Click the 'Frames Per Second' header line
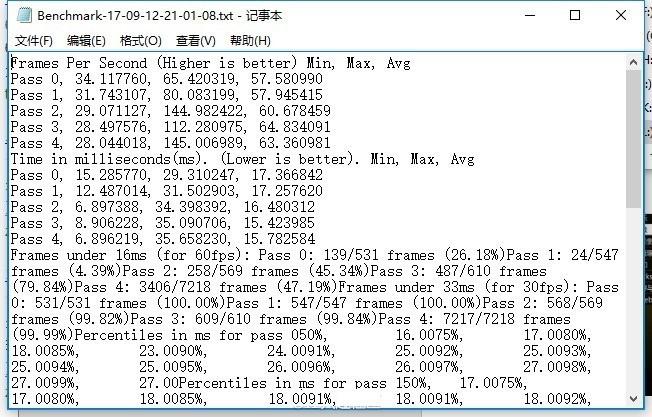Viewport: 652px width, 417px height. point(210,63)
